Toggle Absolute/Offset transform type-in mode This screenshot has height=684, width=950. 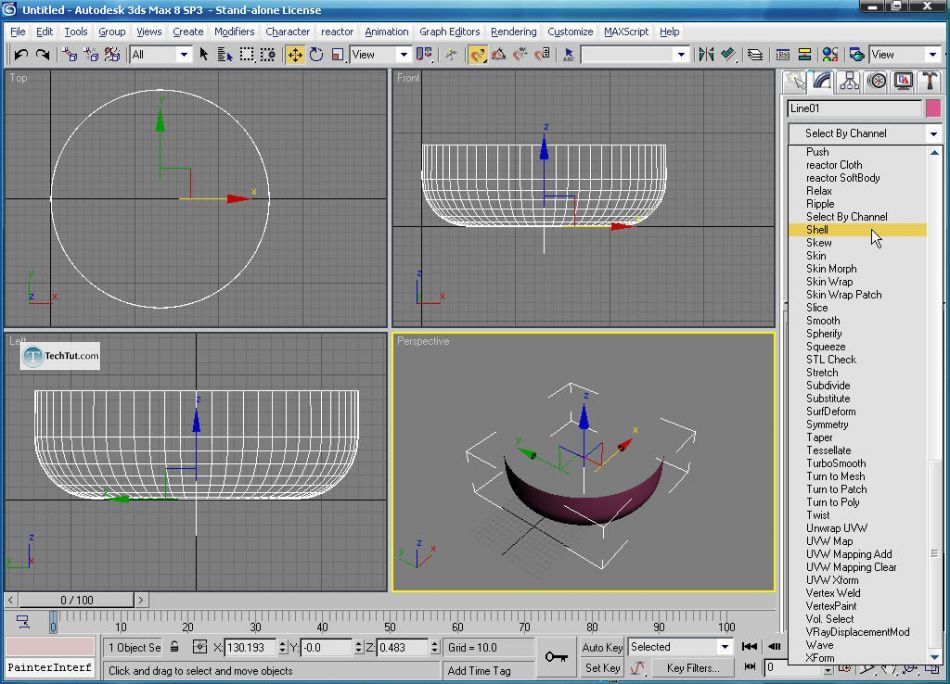coord(200,647)
